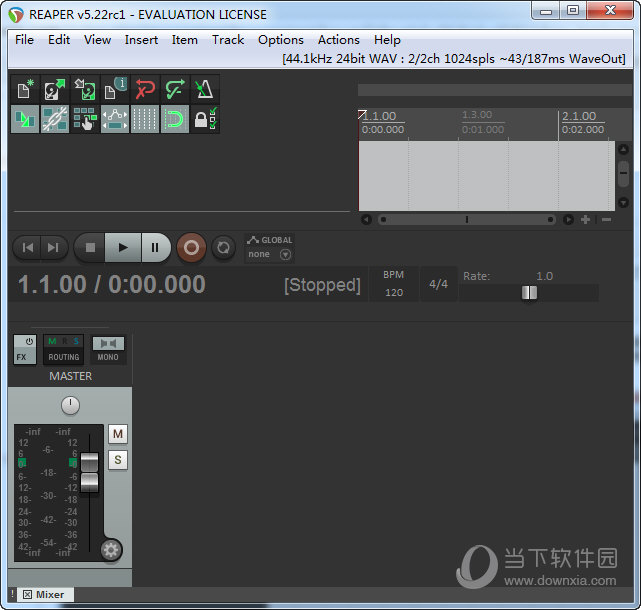The width and height of the screenshot is (641, 610).
Task: Click the Play transport button
Action: 123,247
